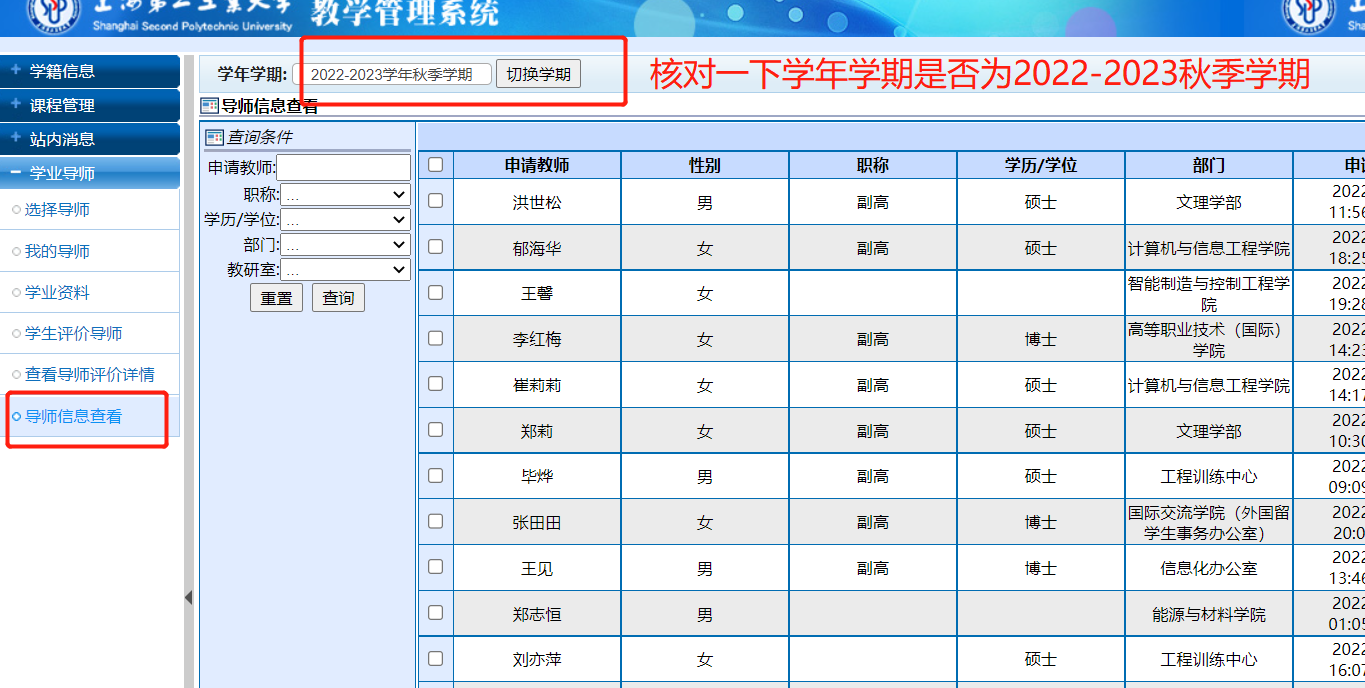Check the box for 王馨
This screenshot has height=688, width=1365.
coord(435,293)
